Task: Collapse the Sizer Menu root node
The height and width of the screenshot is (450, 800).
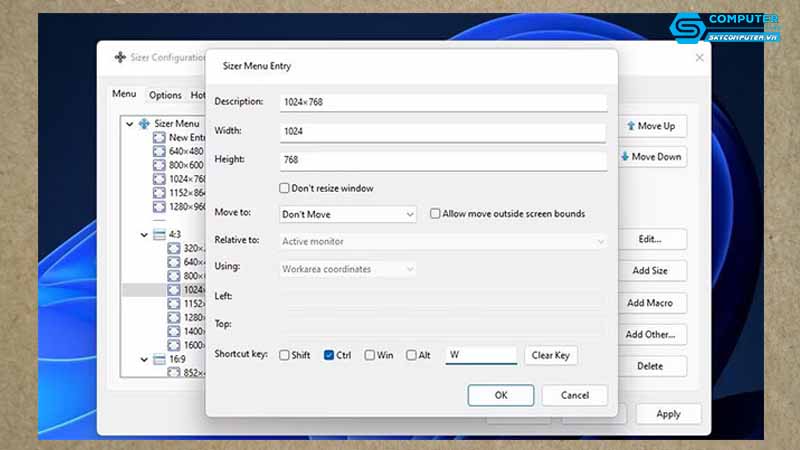Action: (x=130, y=124)
